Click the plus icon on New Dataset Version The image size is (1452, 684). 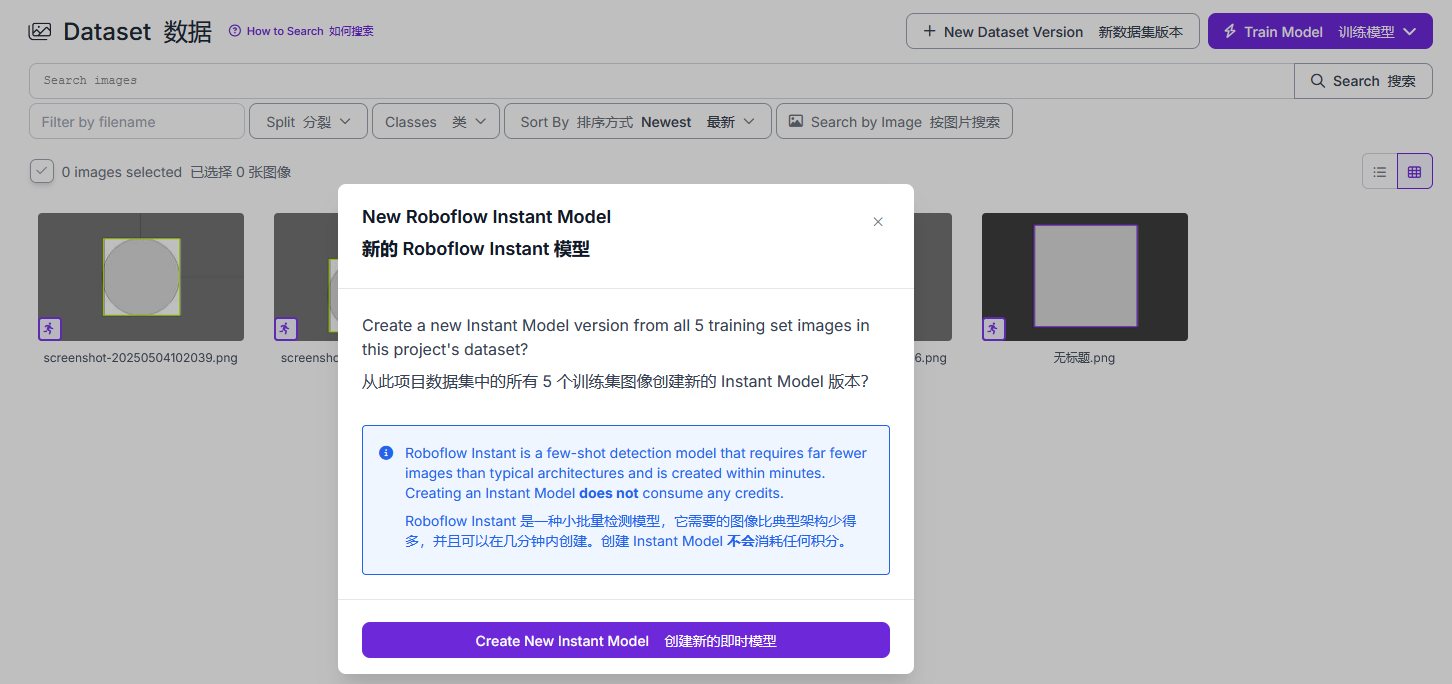click(930, 31)
